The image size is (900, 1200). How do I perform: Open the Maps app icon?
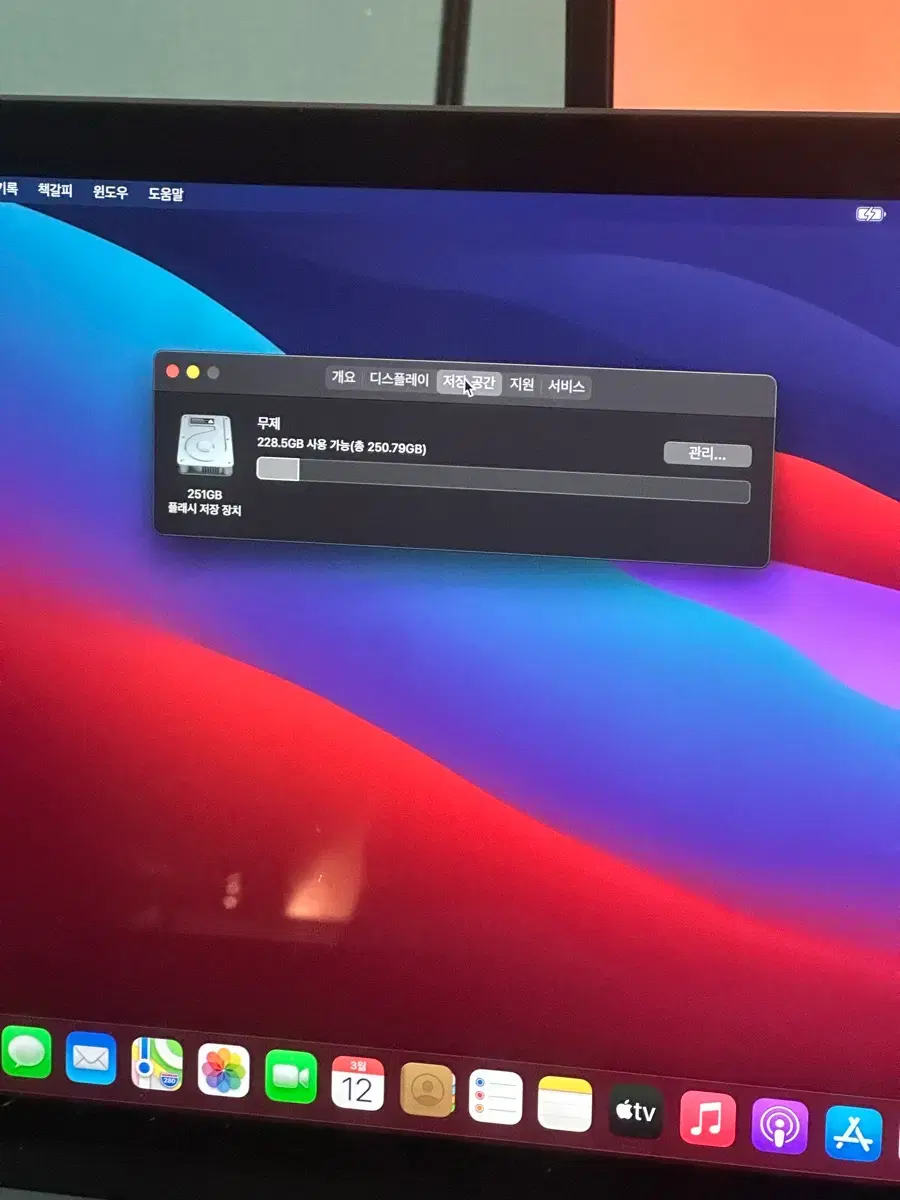[157, 1064]
